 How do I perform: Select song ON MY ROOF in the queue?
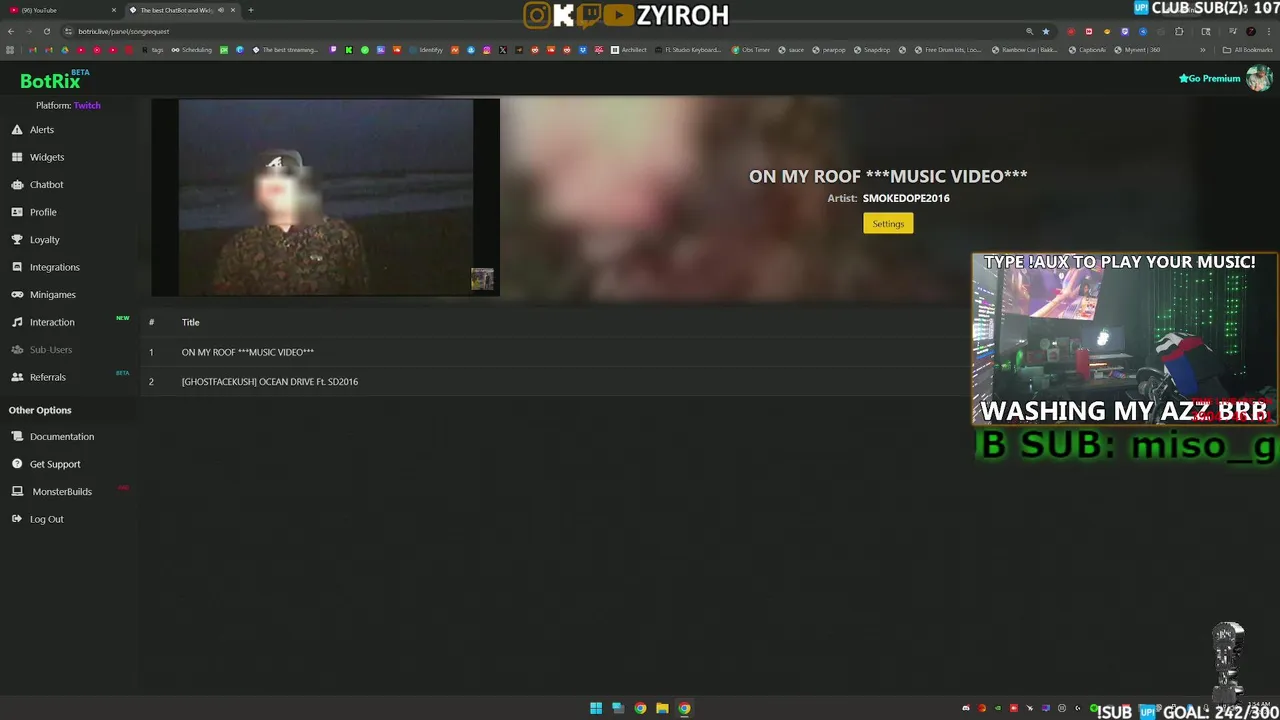[247, 352]
